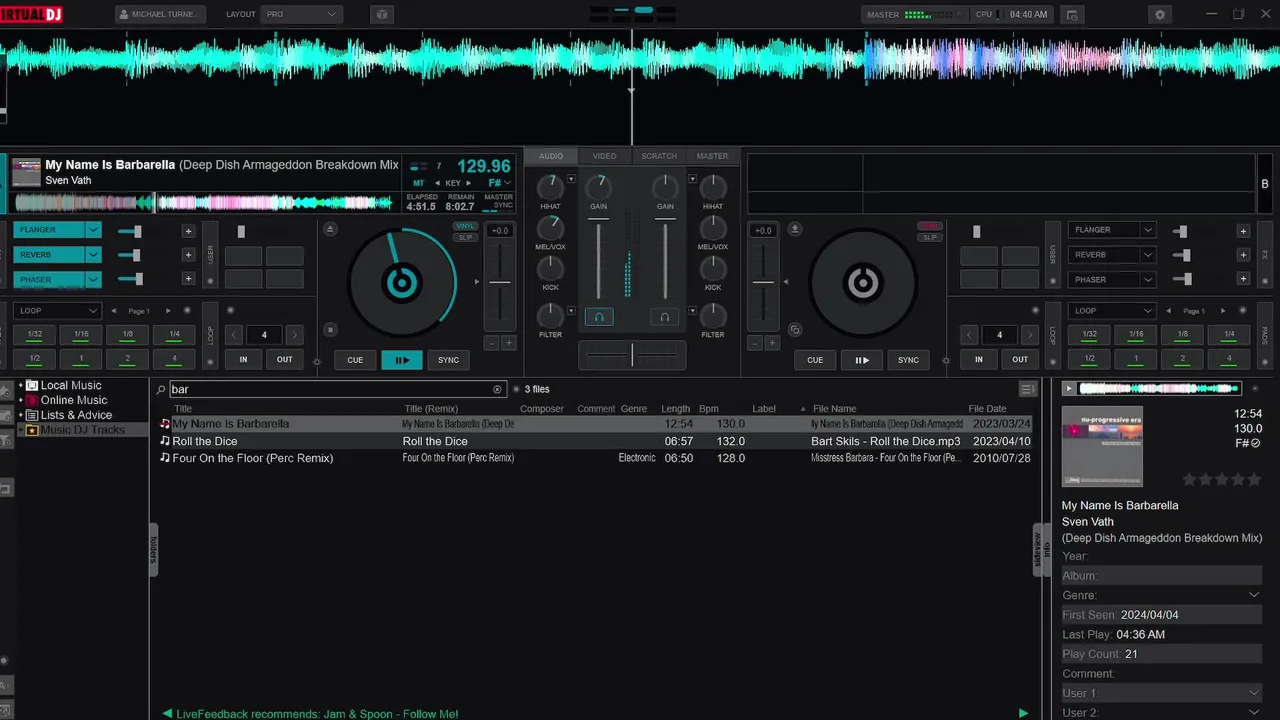Open the LAYOUT PRO dropdown

[302, 15]
